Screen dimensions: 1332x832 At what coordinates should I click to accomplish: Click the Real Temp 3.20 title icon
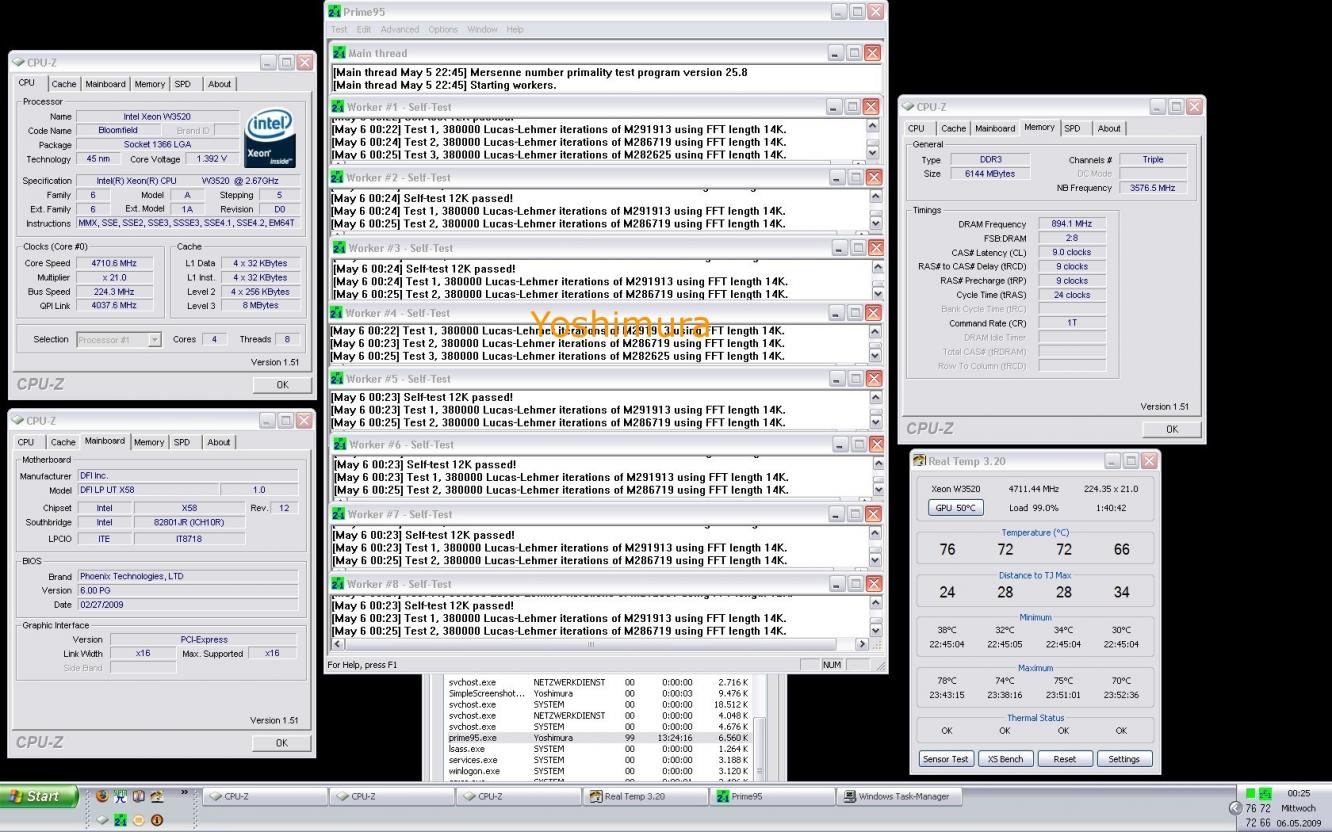click(x=920, y=461)
